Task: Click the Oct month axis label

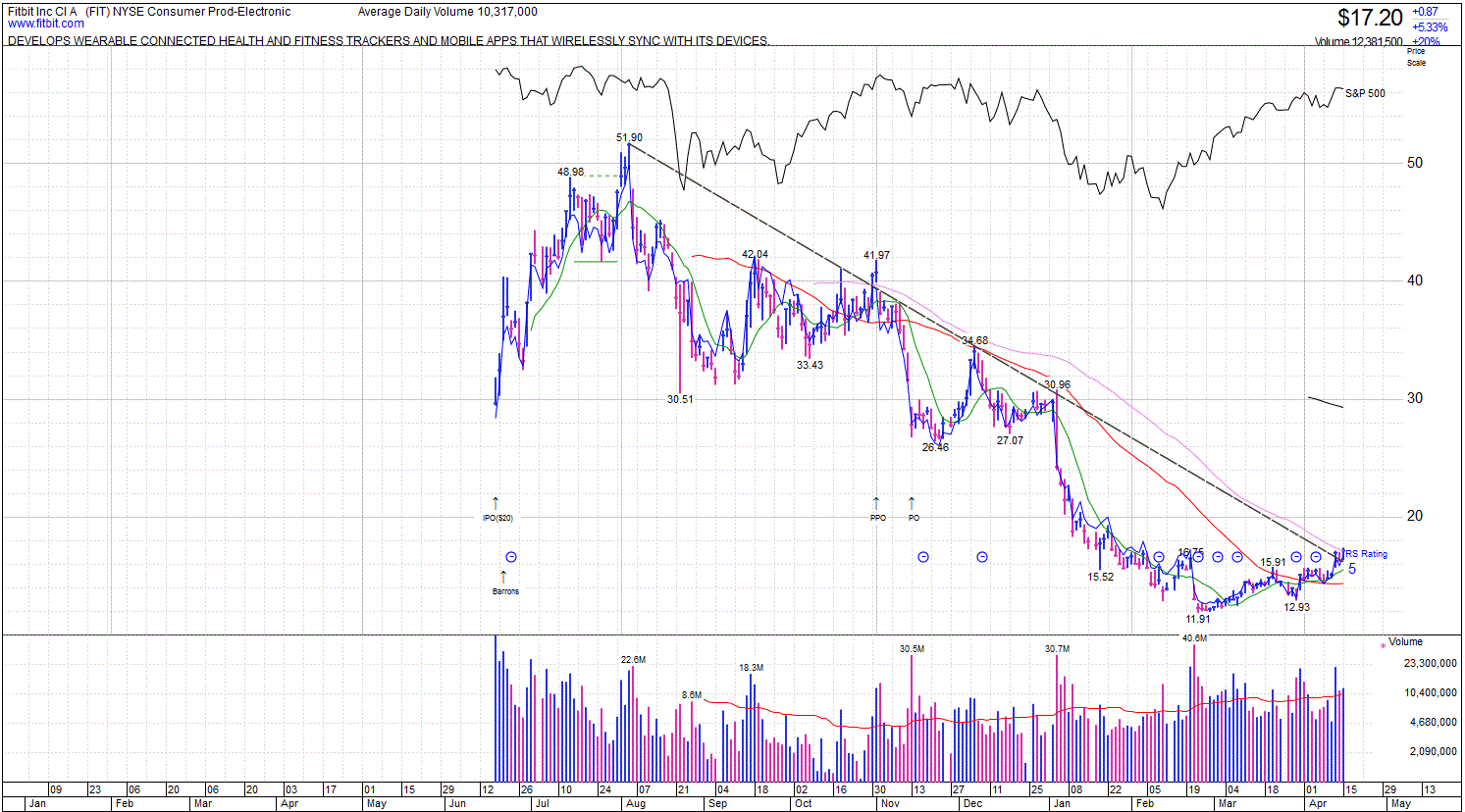Action: (x=804, y=804)
